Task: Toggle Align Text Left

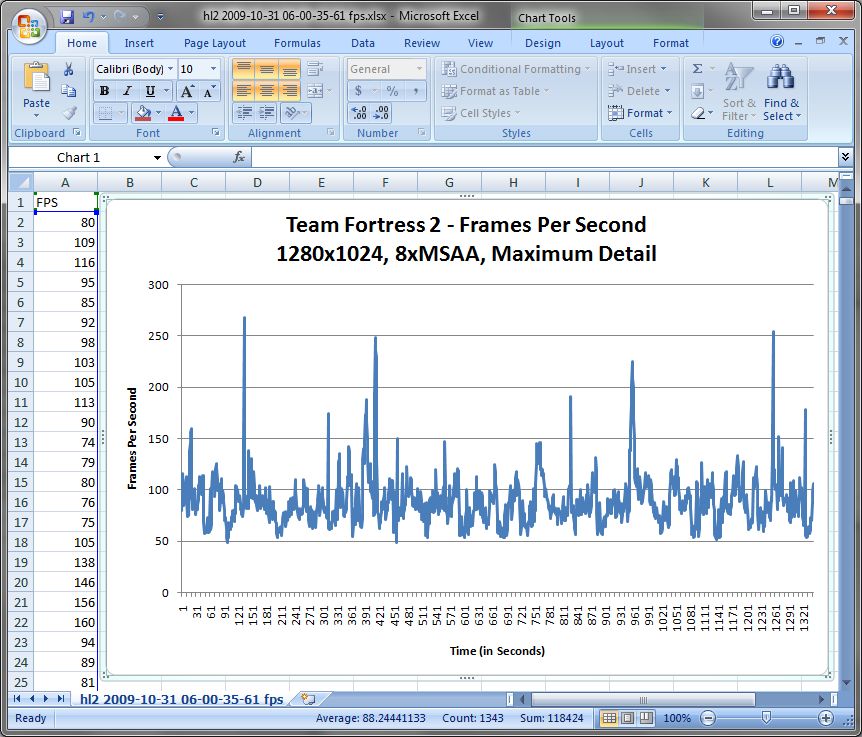Action: click(x=244, y=91)
